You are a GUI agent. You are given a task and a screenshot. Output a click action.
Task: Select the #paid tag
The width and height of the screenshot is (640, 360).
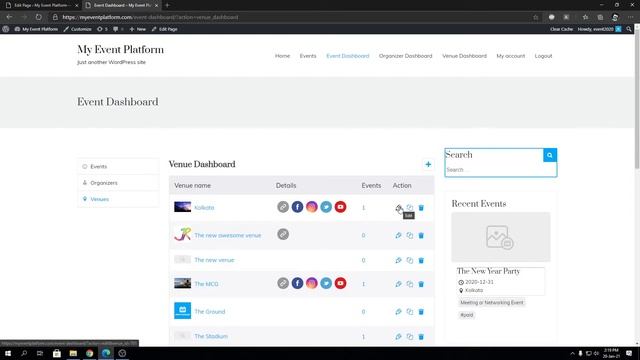pyautogui.click(x=467, y=315)
